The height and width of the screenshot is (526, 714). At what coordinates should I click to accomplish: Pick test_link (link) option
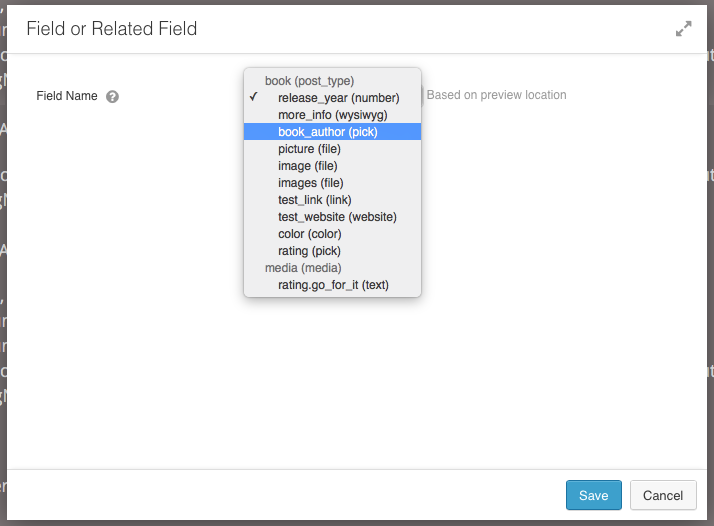(332, 200)
